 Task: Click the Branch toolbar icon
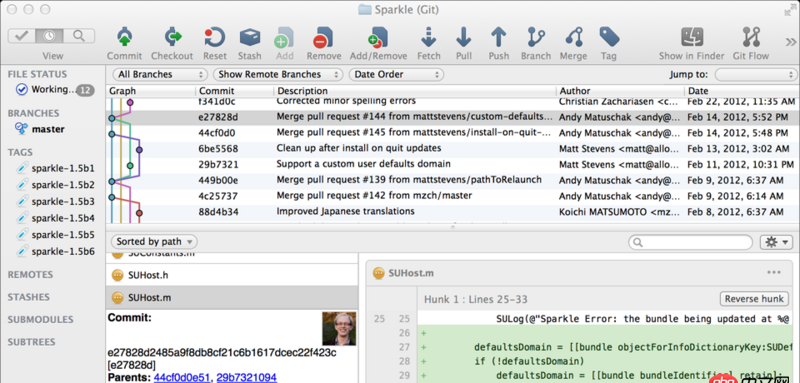[536, 37]
